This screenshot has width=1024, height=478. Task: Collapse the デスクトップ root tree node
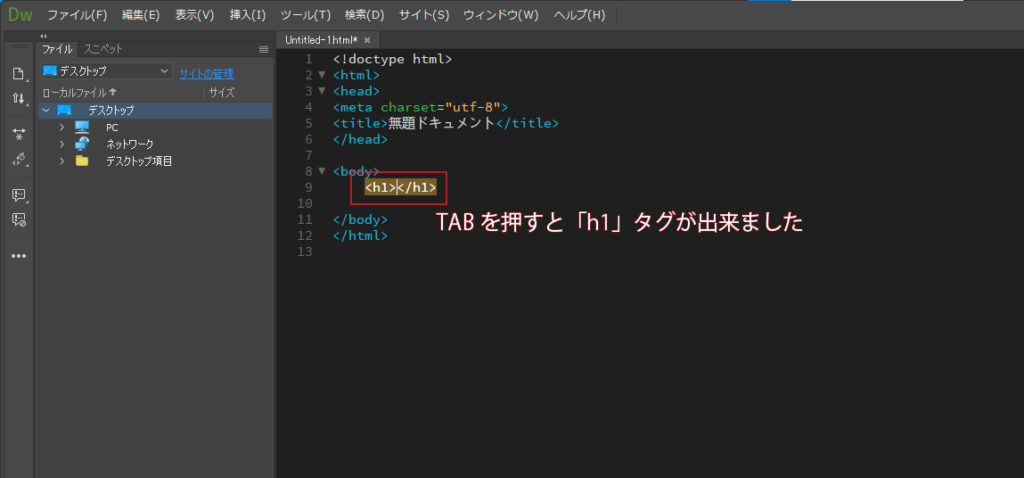click(x=46, y=110)
